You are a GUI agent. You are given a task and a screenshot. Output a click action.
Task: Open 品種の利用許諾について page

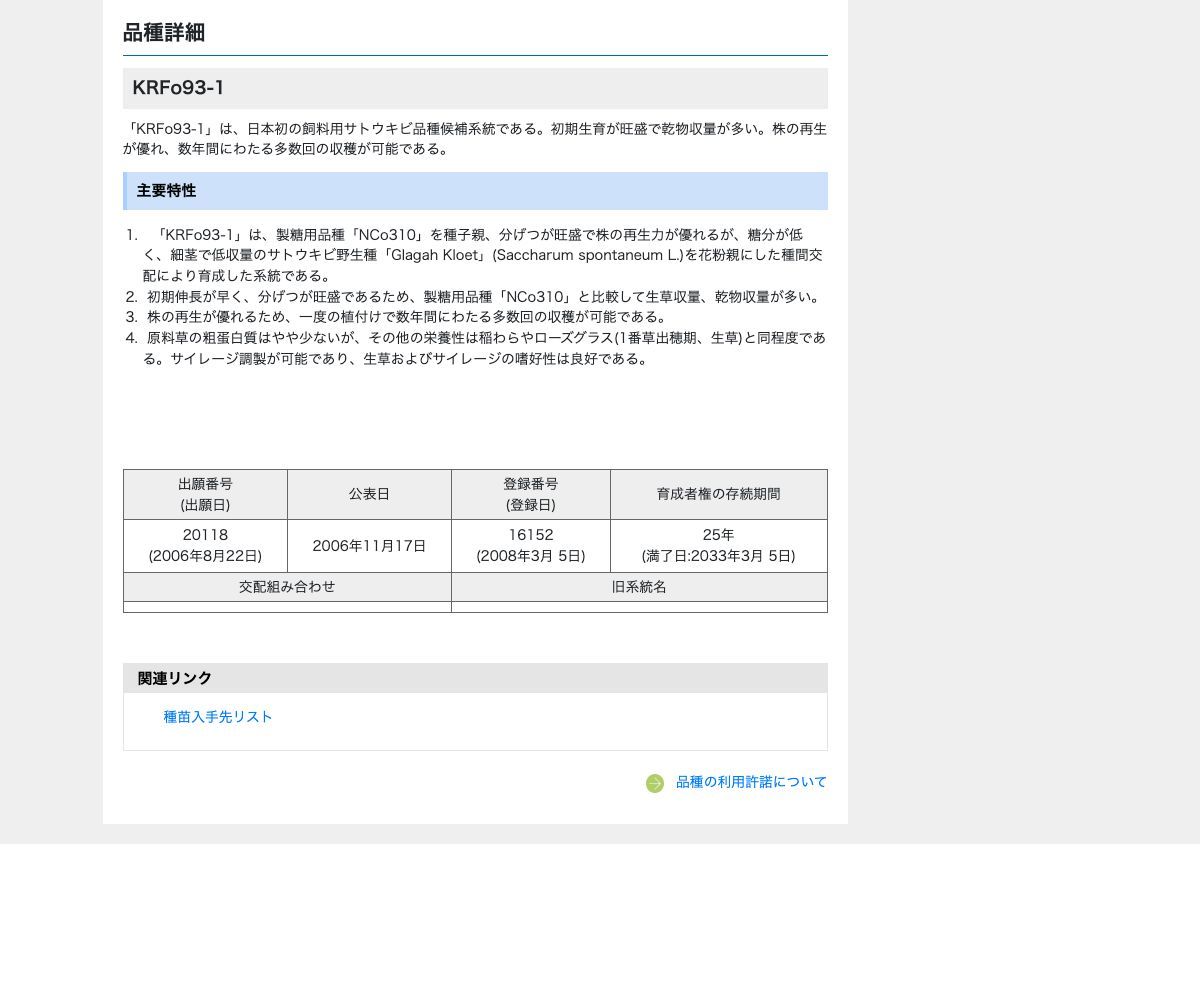coord(751,782)
